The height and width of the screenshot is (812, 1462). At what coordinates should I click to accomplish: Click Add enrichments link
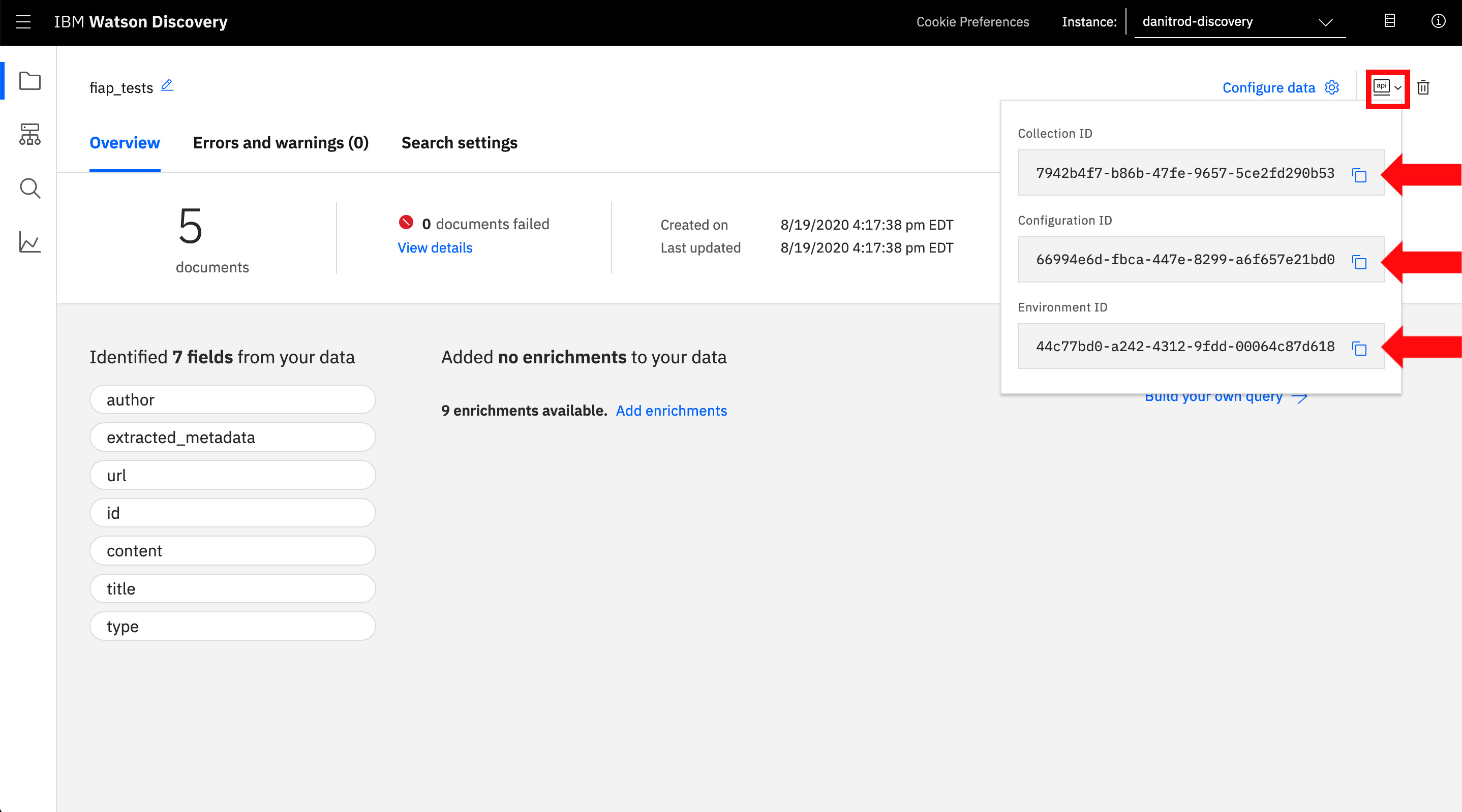coord(671,411)
